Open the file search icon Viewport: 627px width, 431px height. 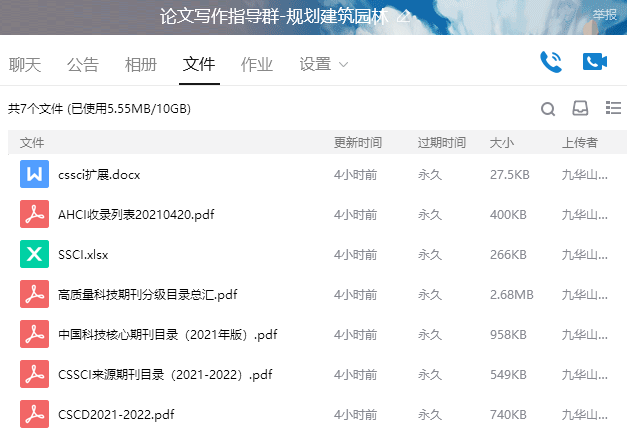(x=548, y=109)
